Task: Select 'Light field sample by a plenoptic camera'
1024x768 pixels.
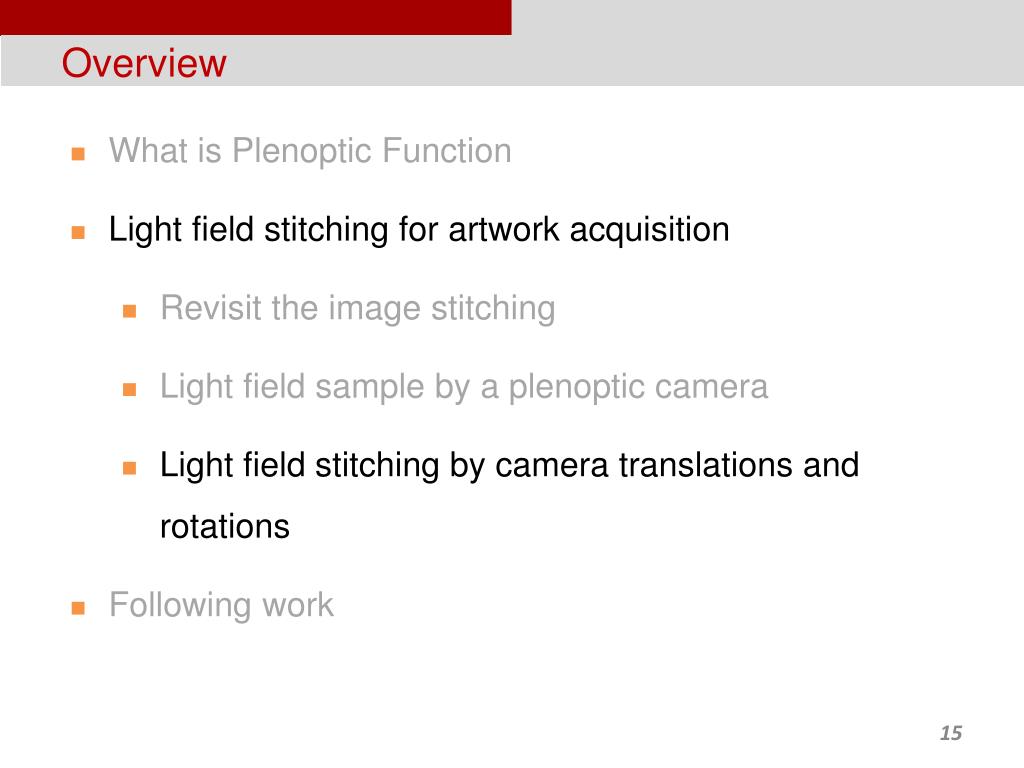Action: point(464,387)
